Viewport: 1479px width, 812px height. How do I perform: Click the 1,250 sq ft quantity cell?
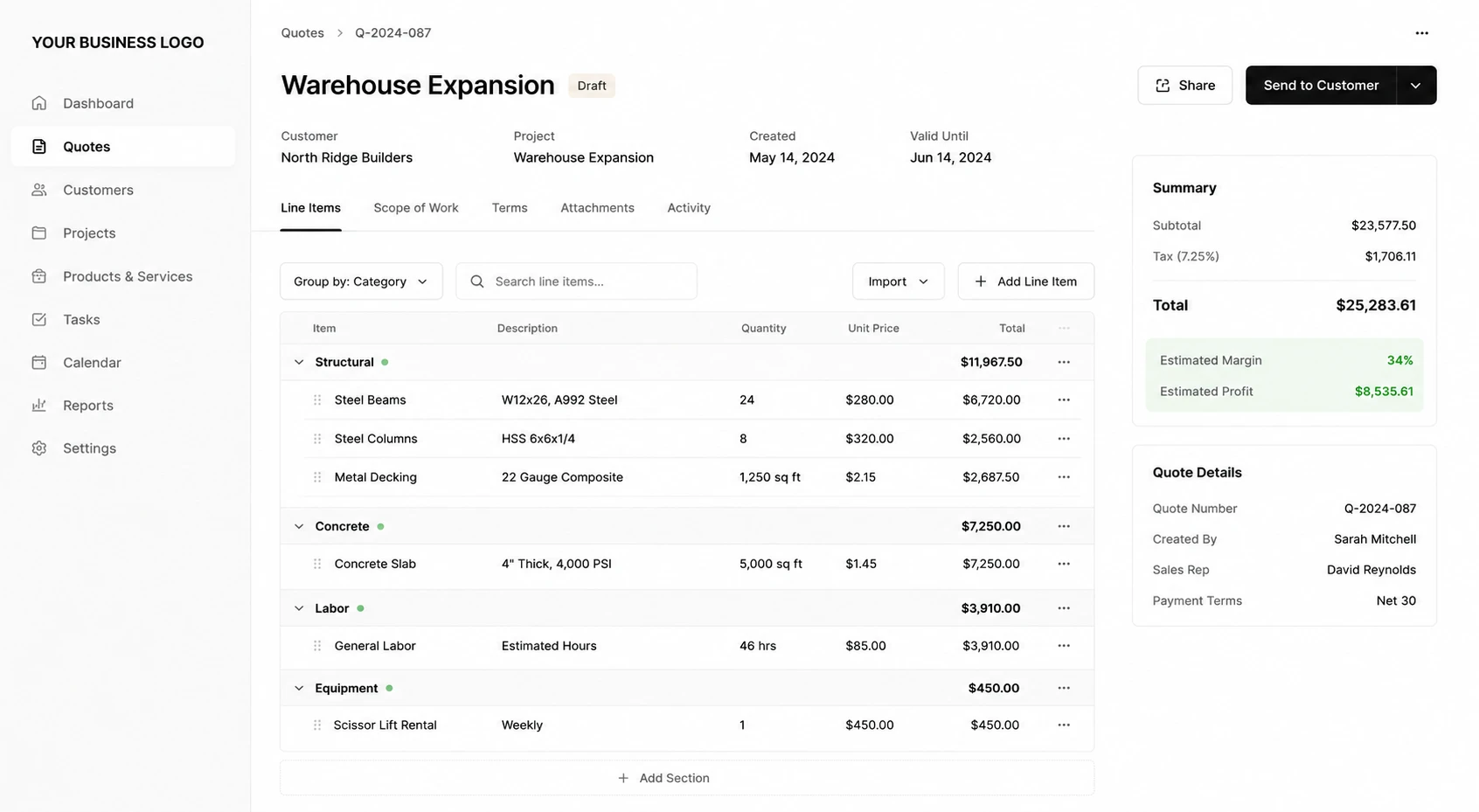tap(770, 477)
